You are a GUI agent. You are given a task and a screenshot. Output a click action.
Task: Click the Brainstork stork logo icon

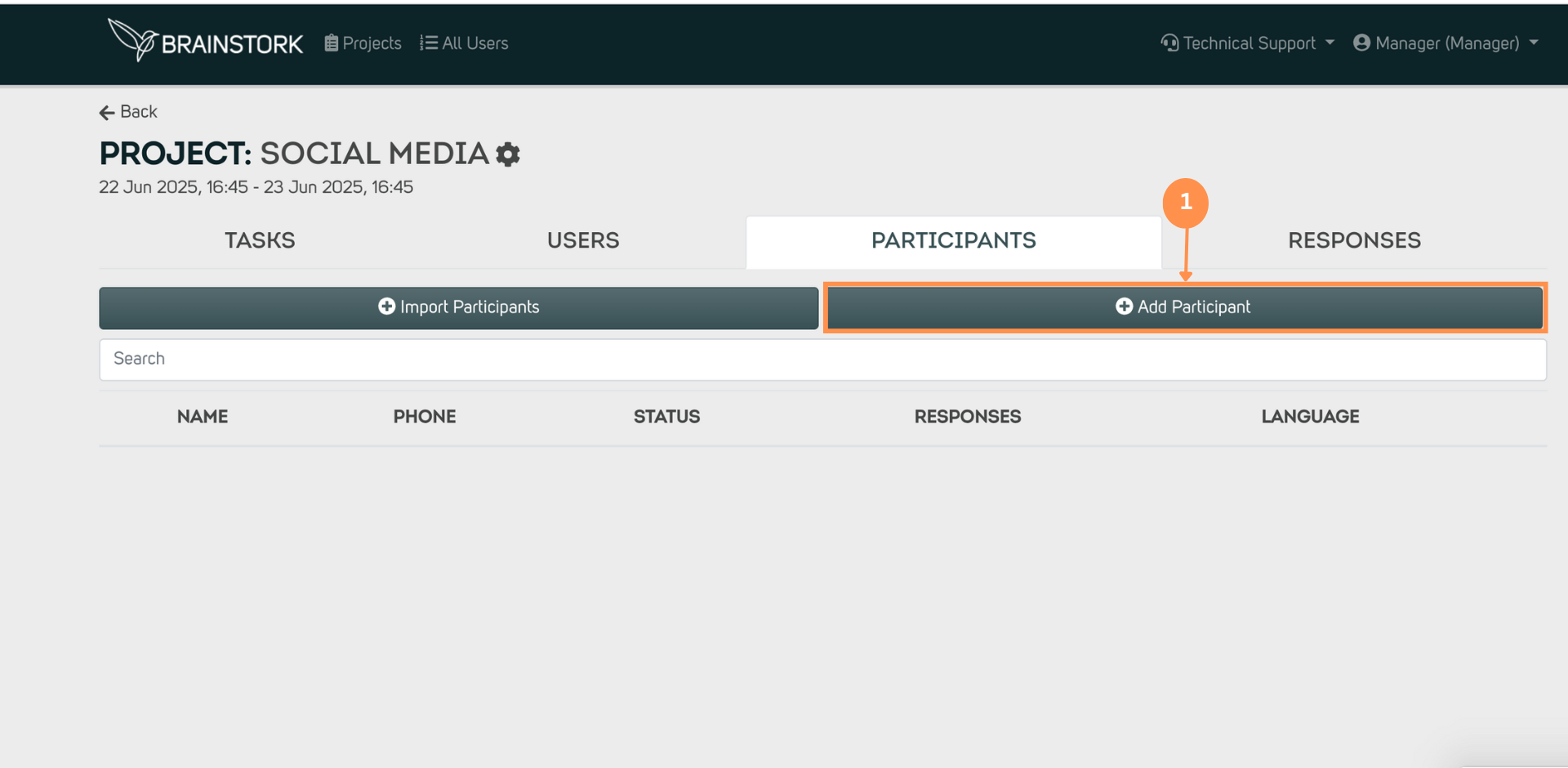[132, 38]
